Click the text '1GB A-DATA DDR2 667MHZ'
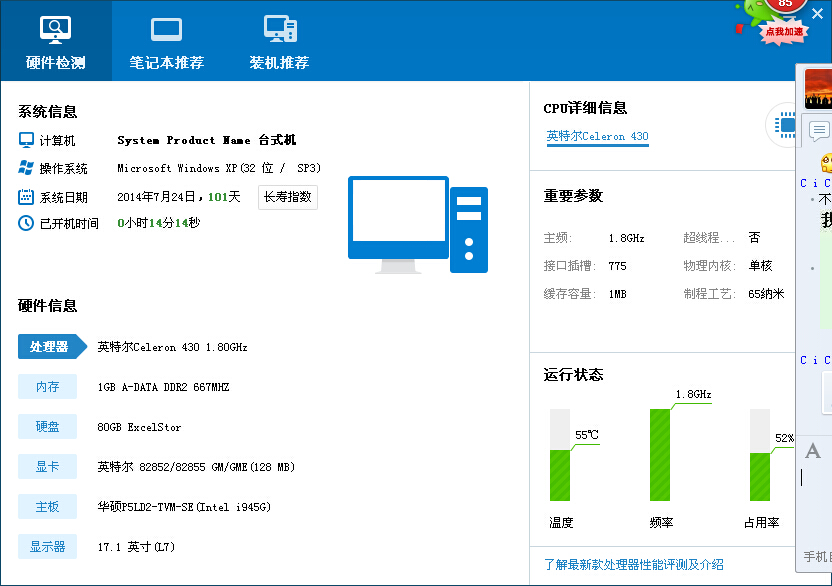 [163, 387]
